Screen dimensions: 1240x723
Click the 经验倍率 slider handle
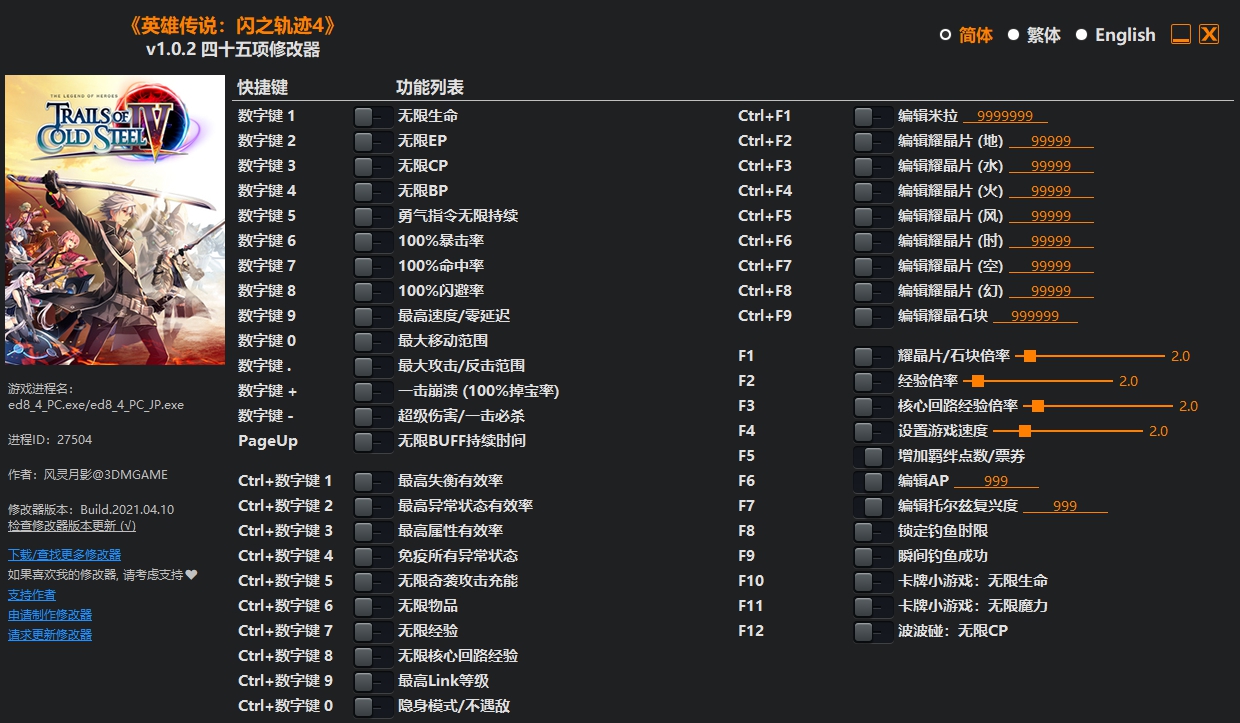click(x=978, y=381)
